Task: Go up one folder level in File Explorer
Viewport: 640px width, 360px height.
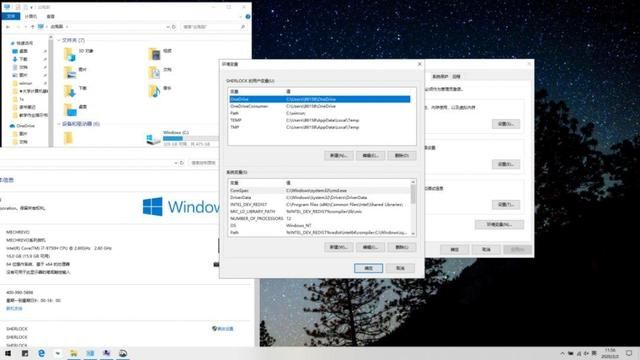Action: point(33,27)
